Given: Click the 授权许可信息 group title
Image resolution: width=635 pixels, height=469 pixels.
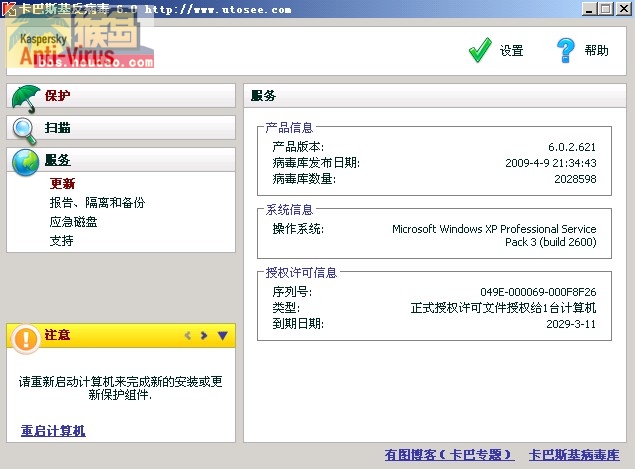Looking at the screenshot, I should (x=301, y=273).
